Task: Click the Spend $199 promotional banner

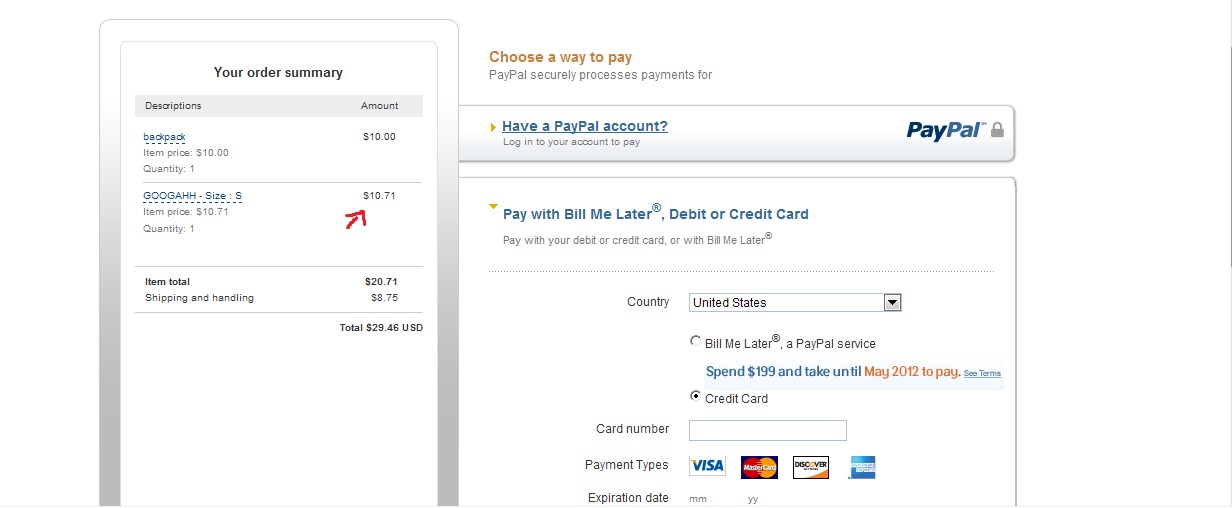Action: tap(832, 371)
